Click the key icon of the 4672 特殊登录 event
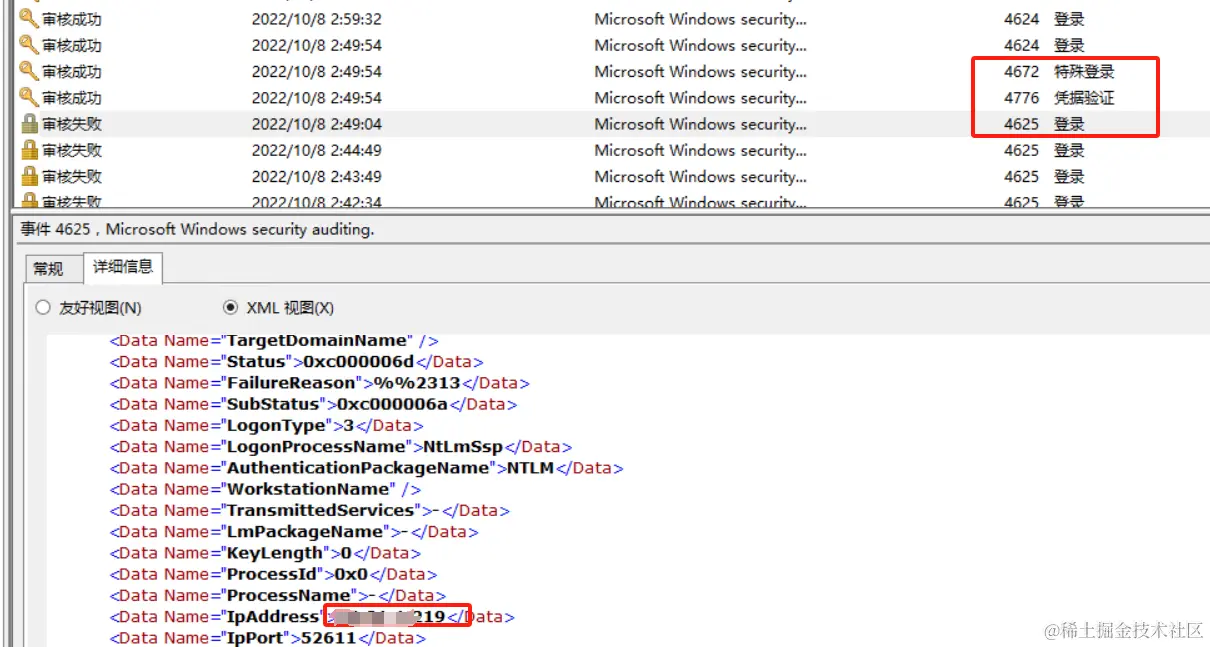 pyautogui.click(x=29, y=71)
